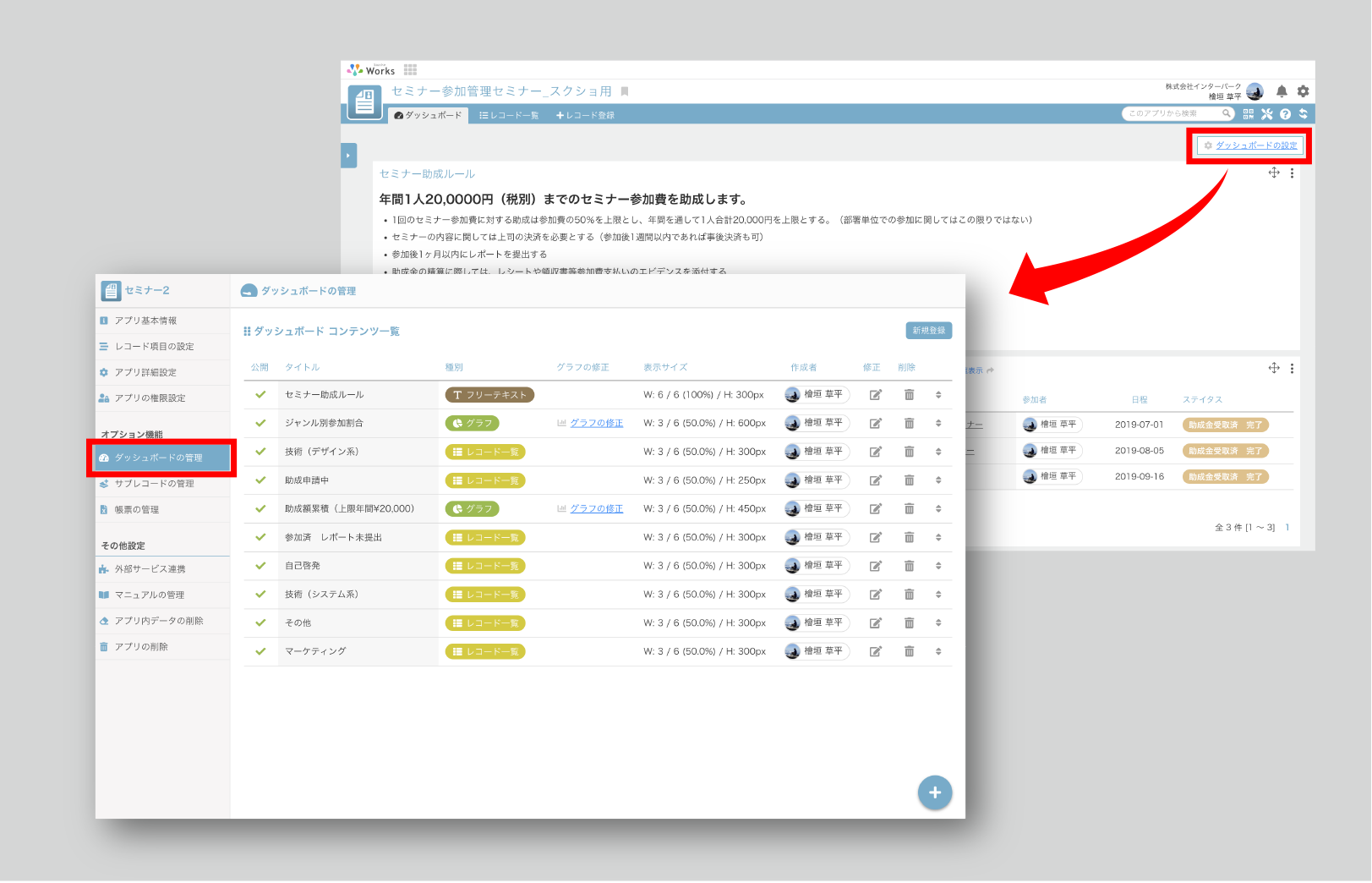Select アプリ基本情報 in the sidebar
This screenshot has height=883, width=1372.
click(162, 321)
